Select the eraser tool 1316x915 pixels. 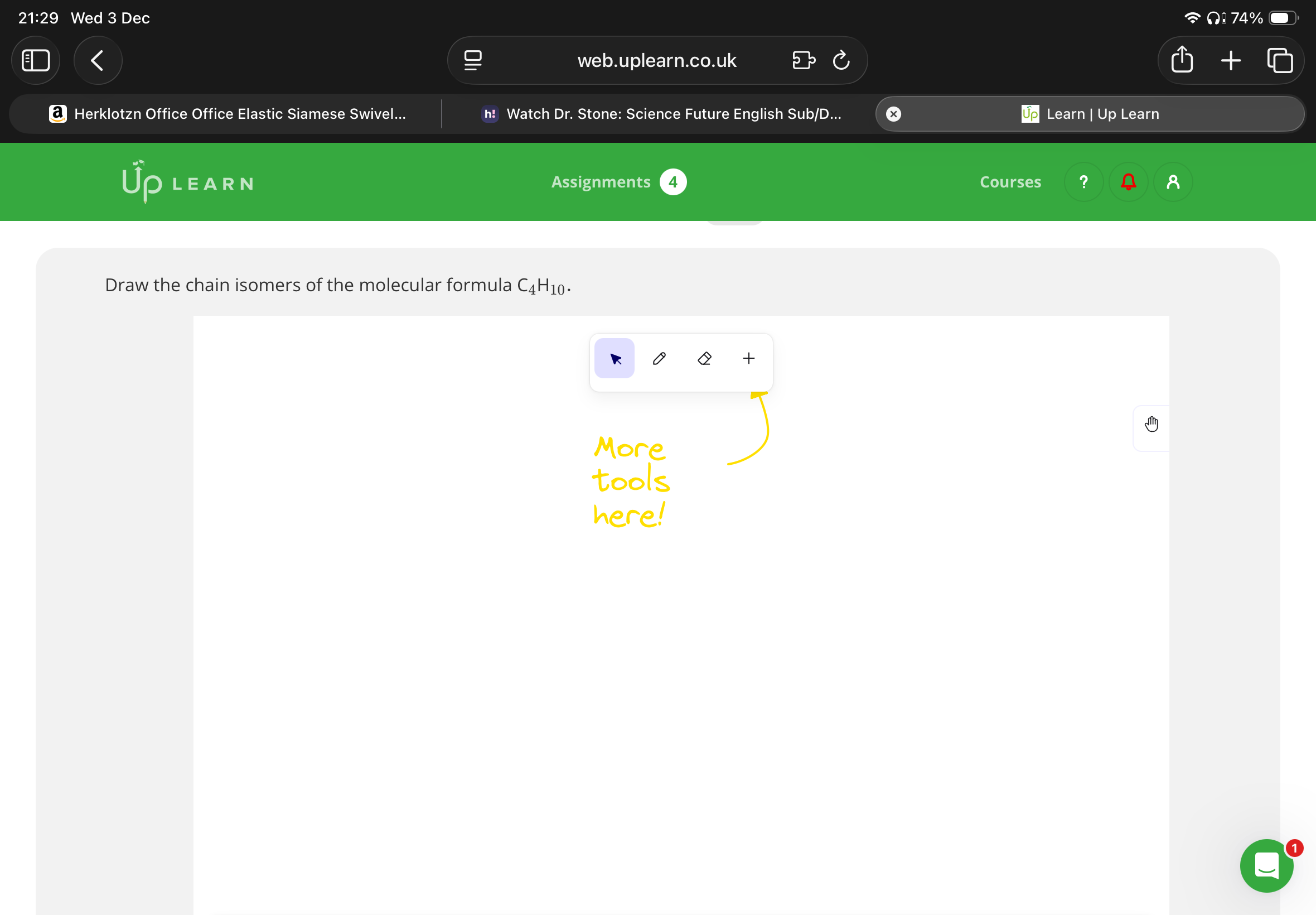704,358
